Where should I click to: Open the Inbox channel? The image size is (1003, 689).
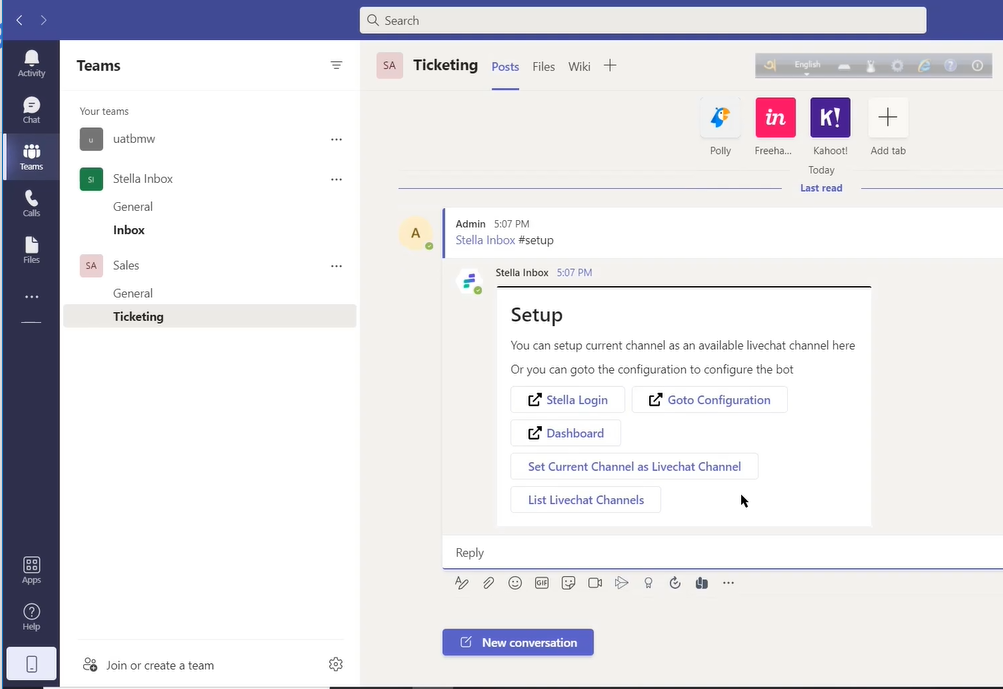210,230
